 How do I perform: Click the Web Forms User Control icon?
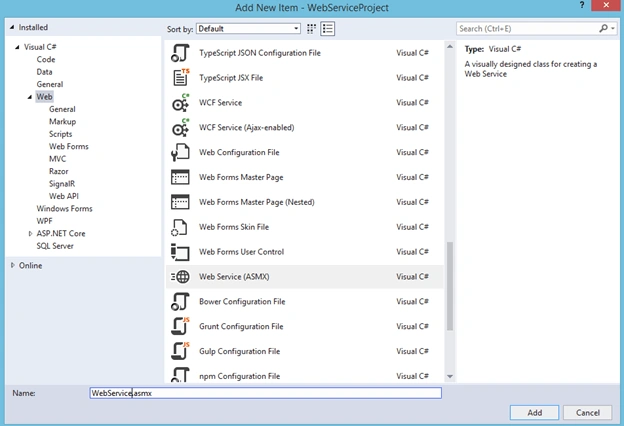tap(180, 252)
